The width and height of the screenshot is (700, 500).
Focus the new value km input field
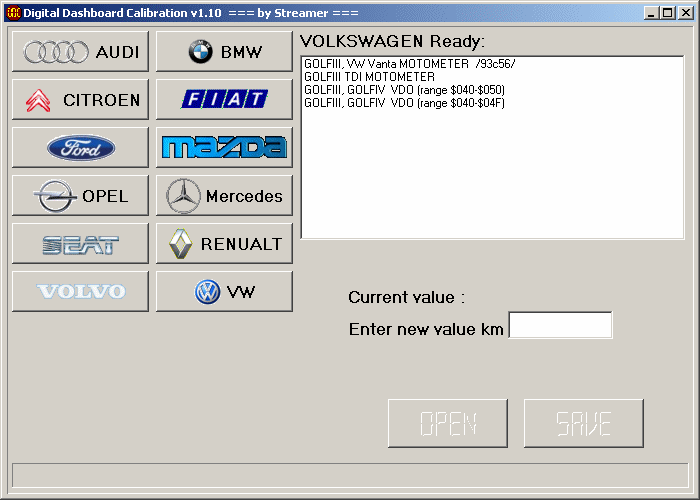[560, 325]
